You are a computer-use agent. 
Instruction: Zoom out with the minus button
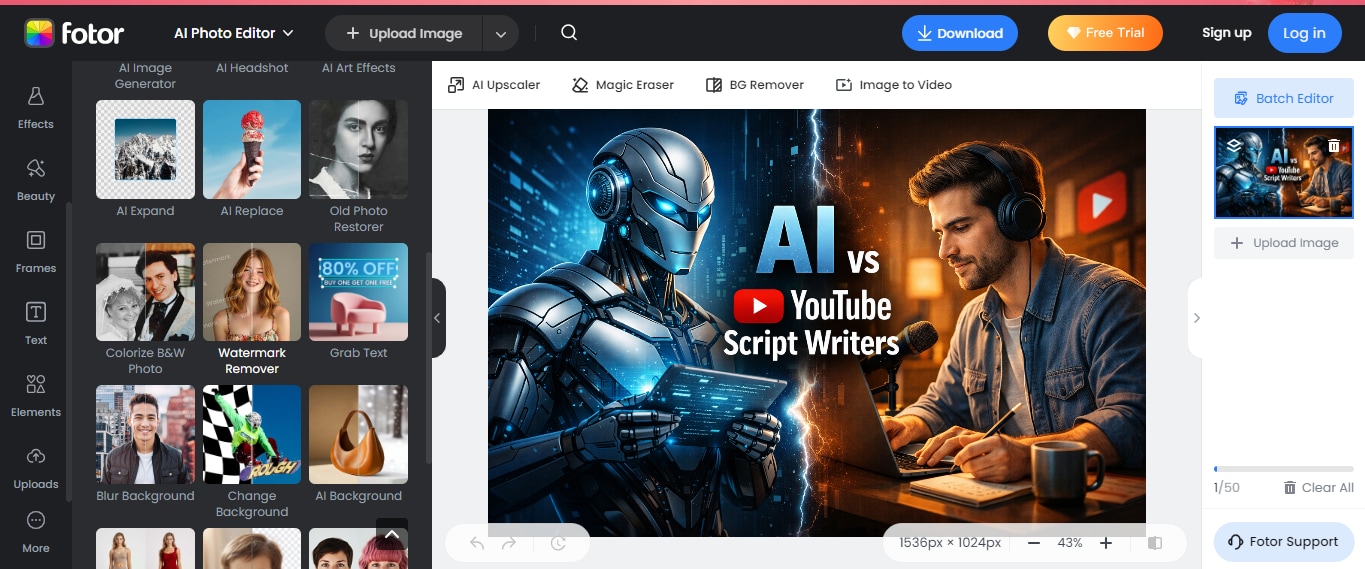click(1034, 543)
